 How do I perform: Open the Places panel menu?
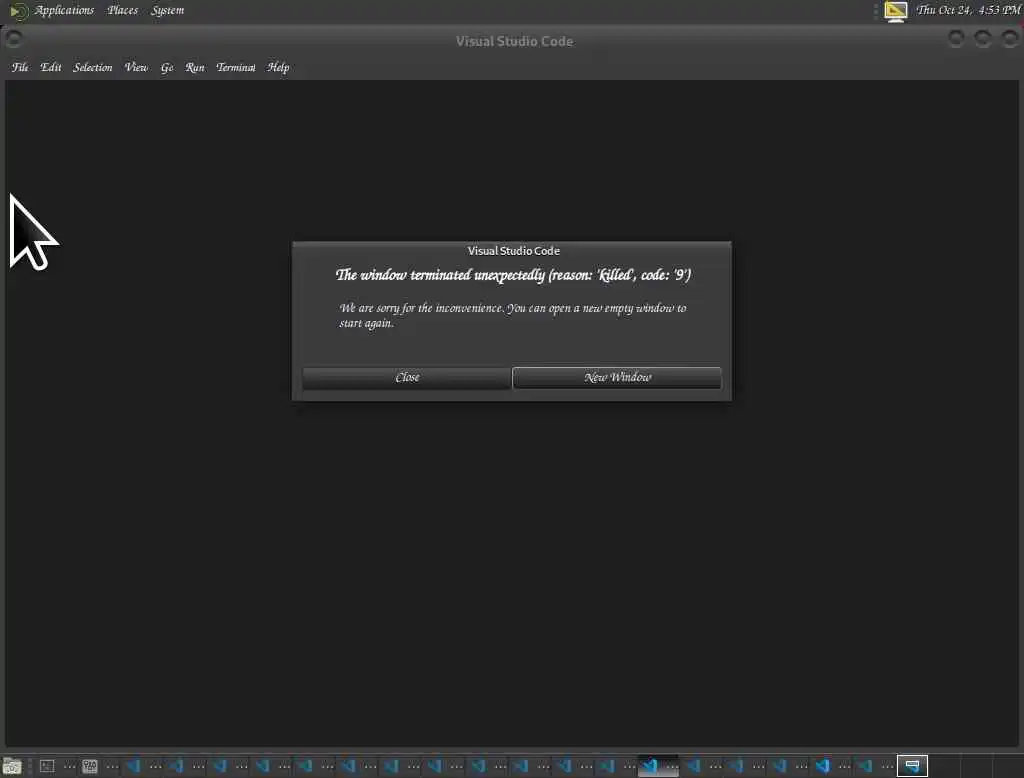click(122, 10)
